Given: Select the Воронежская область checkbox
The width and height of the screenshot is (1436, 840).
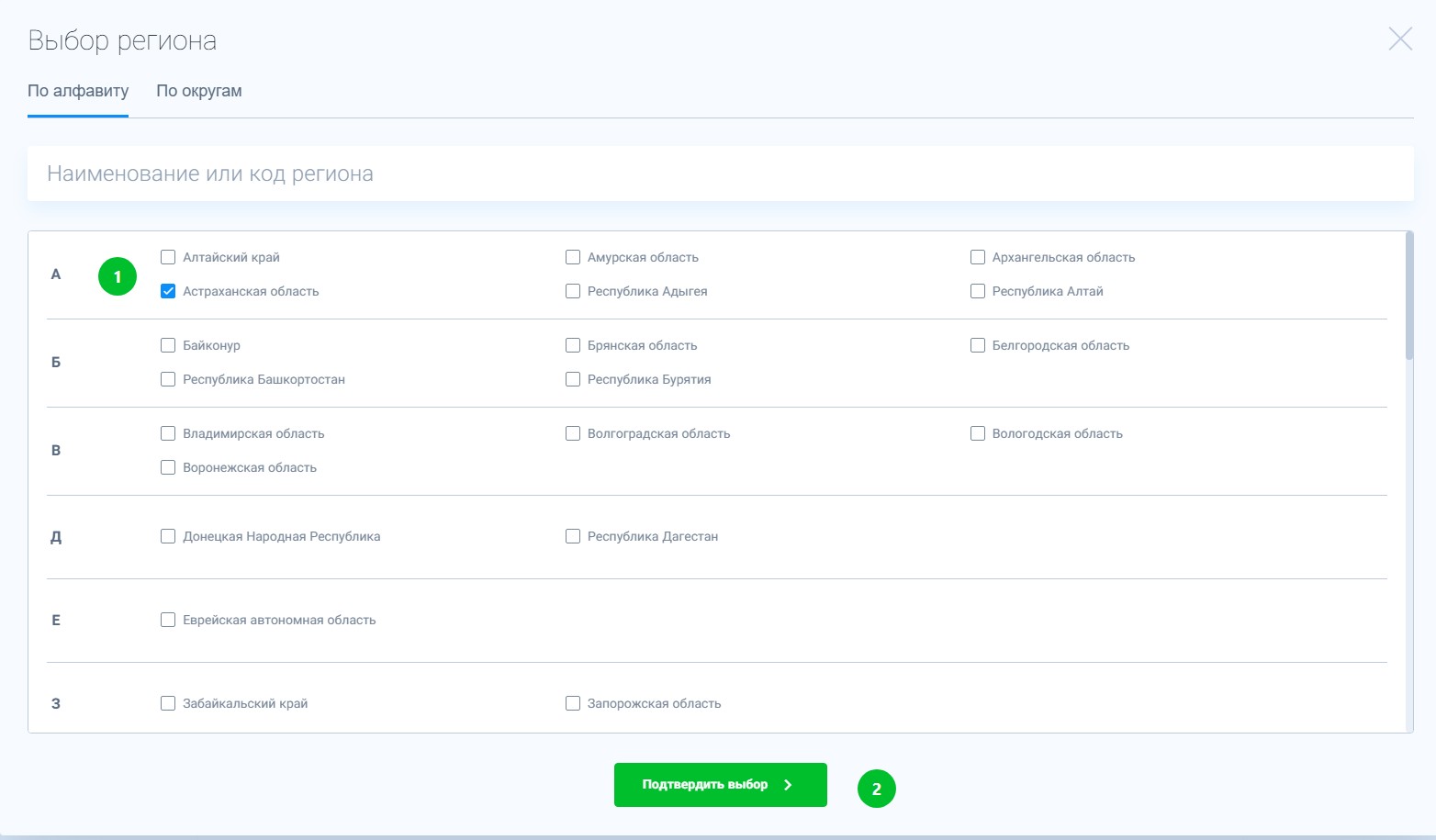Looking at the screenshot, I should tap(168, 467).
